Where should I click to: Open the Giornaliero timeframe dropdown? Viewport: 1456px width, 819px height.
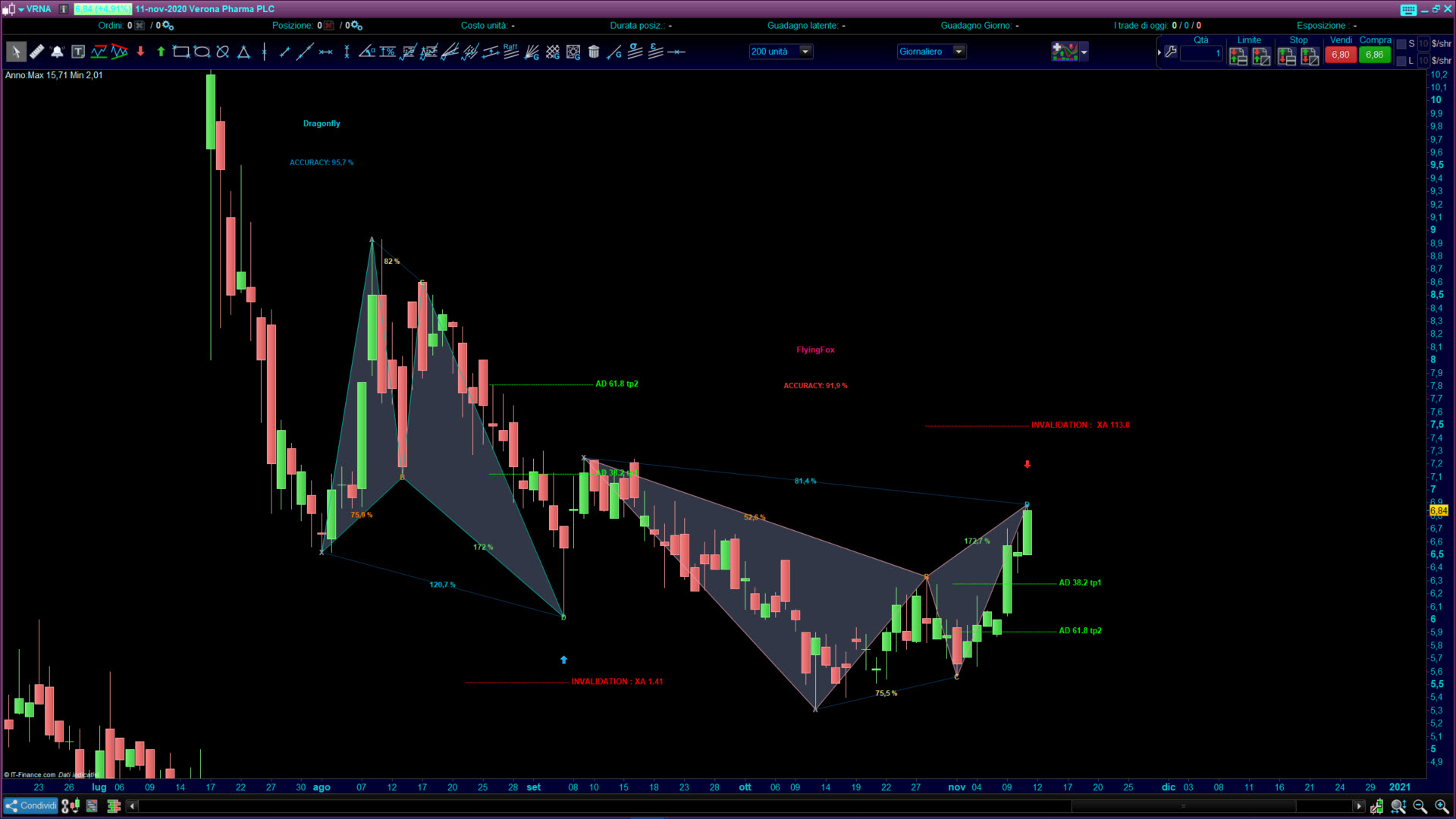(959, 52)
